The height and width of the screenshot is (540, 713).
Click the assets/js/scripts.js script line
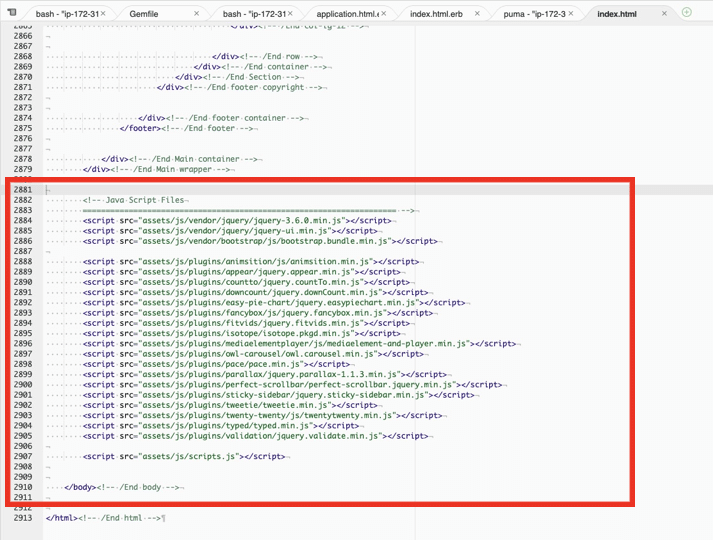(184, 456)
